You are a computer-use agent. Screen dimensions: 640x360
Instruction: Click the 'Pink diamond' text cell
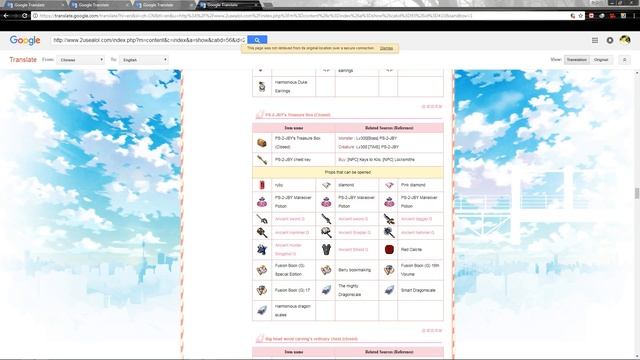coord(413,185)
